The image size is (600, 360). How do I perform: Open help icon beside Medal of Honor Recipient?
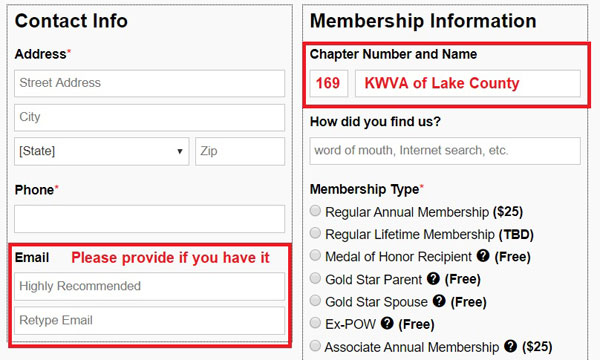click(483, 256)
